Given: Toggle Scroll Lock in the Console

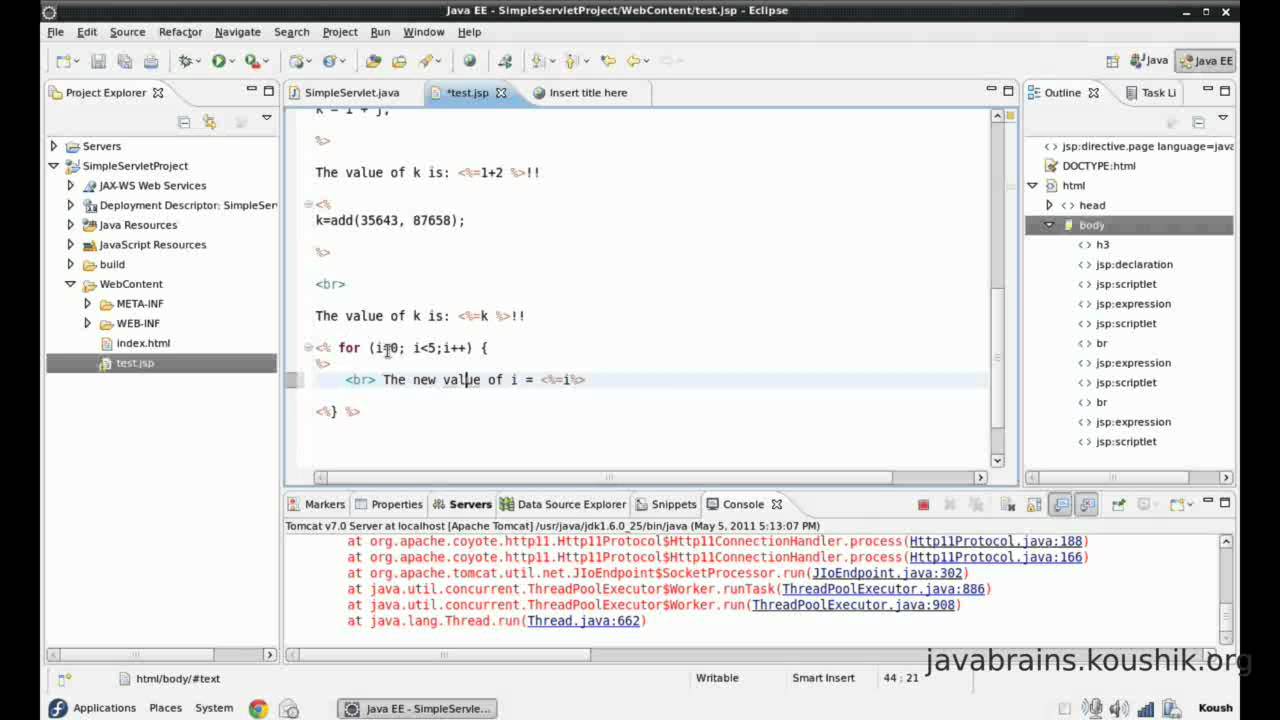Looking at the screenshot, I should (x=1035, y=505).
